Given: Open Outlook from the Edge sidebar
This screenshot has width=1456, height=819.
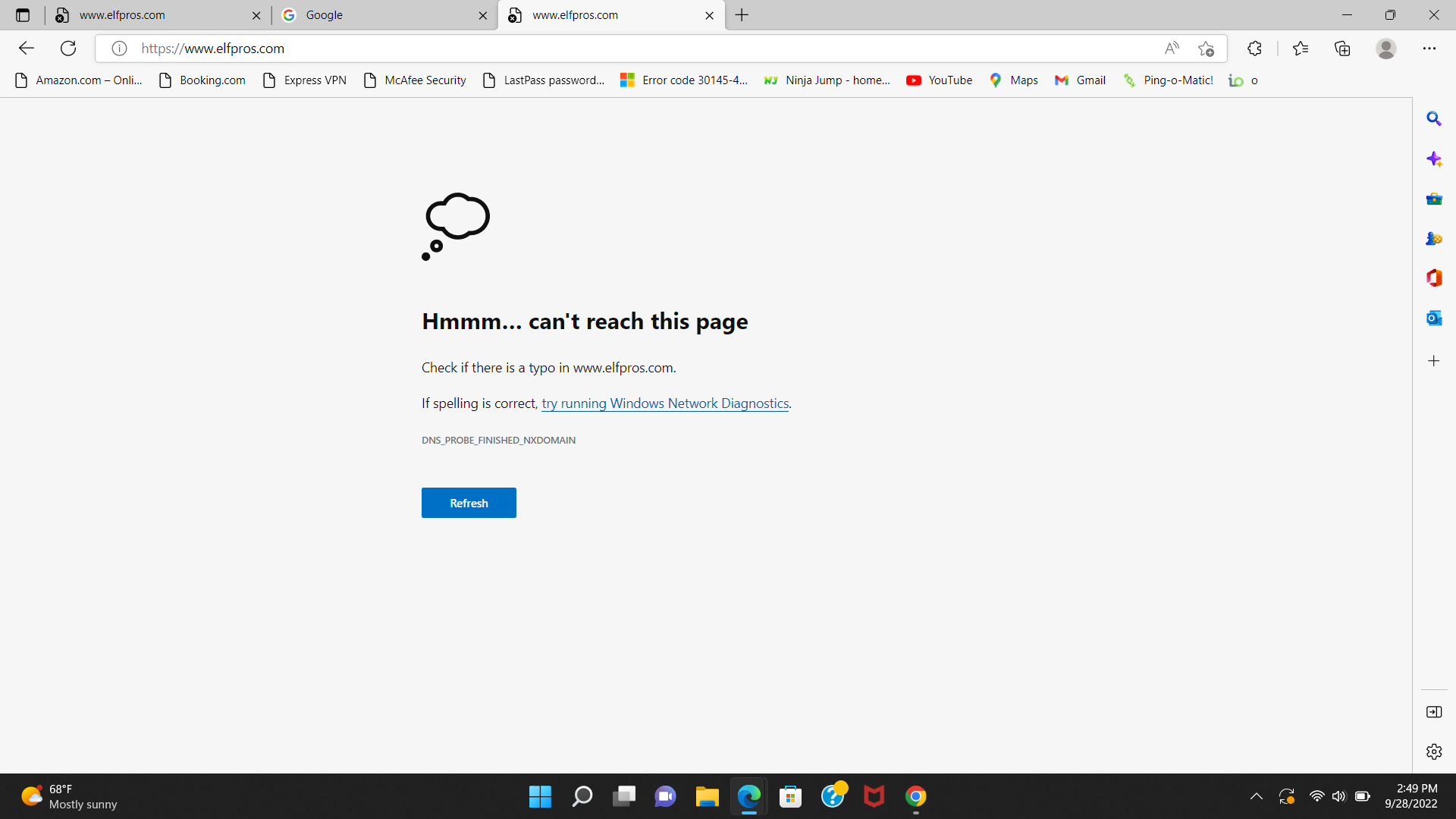Looking at the screenshot, I should (1433, 318).
